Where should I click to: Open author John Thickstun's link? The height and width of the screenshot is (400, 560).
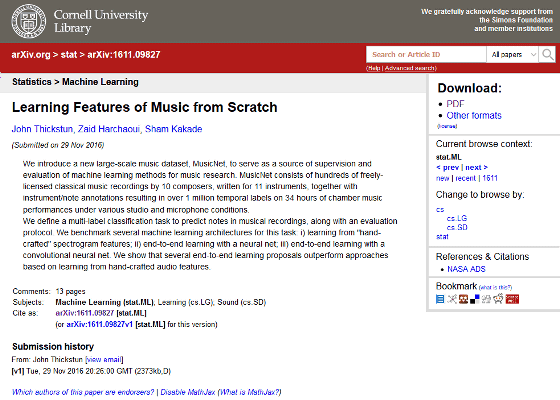click(42, 129)
